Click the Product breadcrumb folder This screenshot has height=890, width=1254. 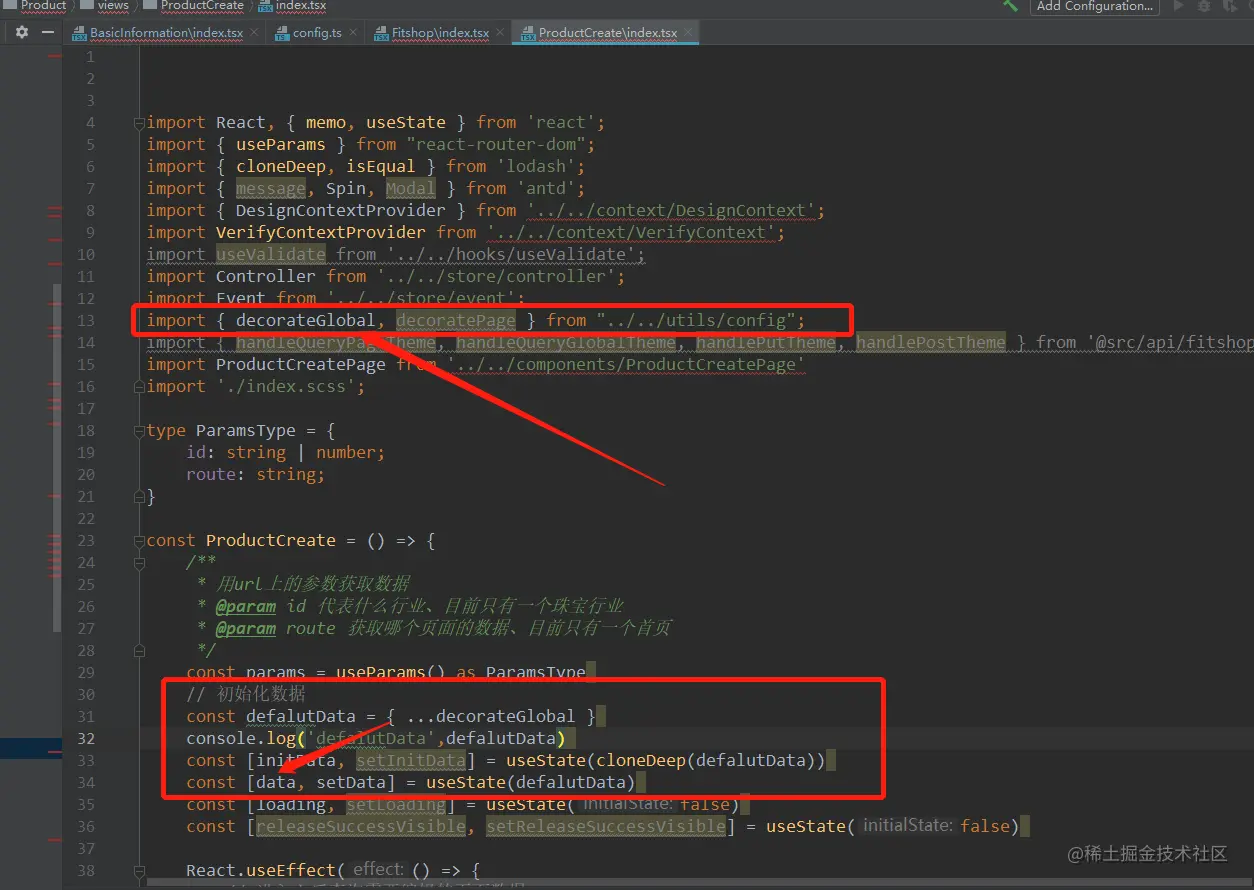tap(35, 5)
